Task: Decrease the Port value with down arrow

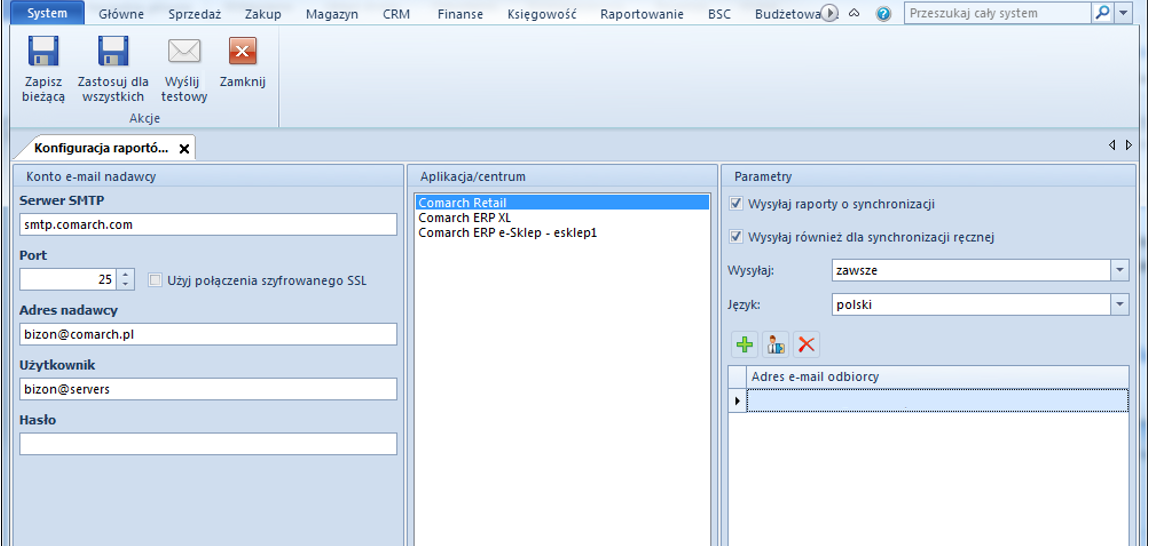Action: (x=125, y=284)
